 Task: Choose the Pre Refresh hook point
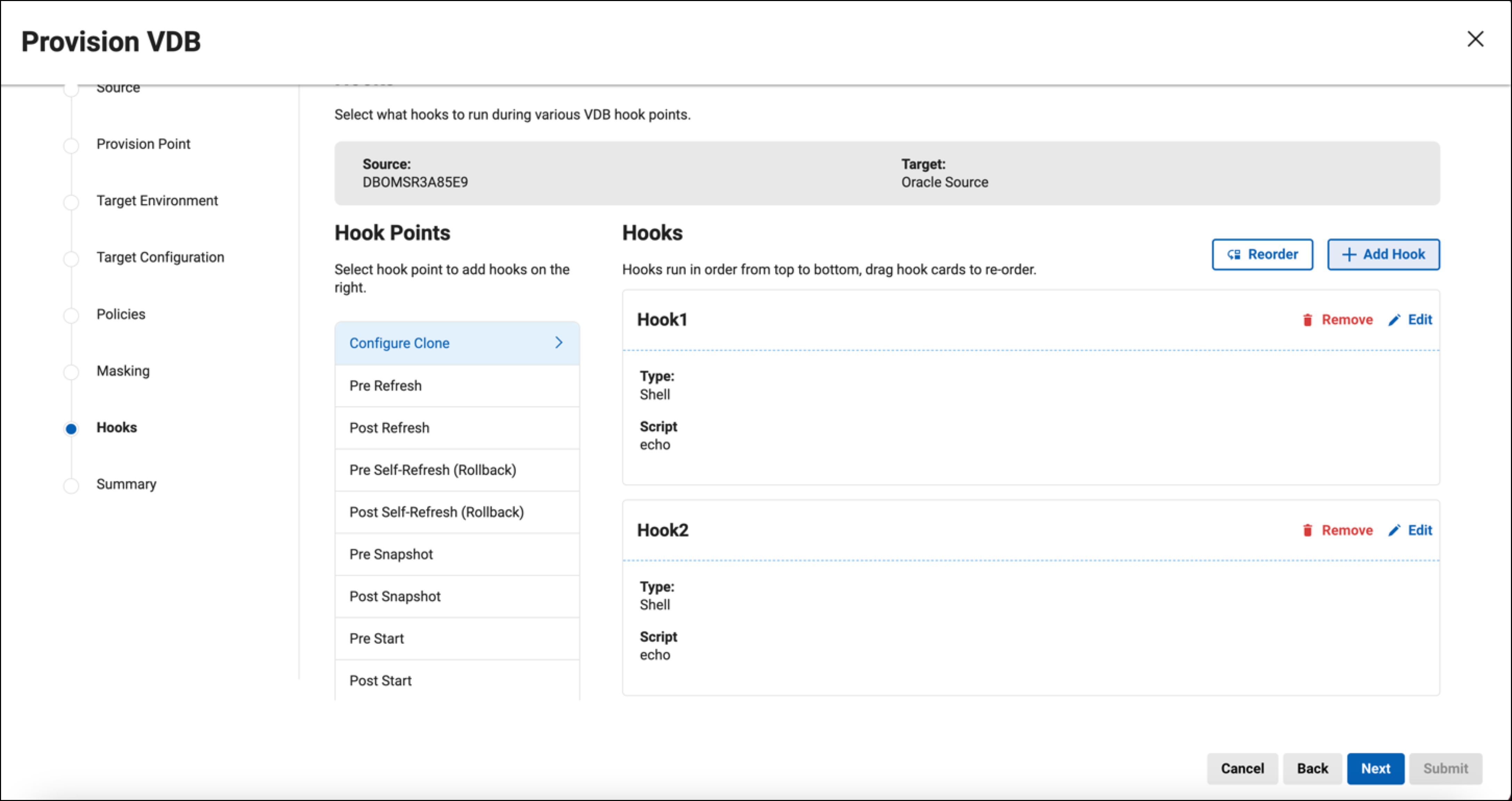pyautogui.click(x=385, y=385)
